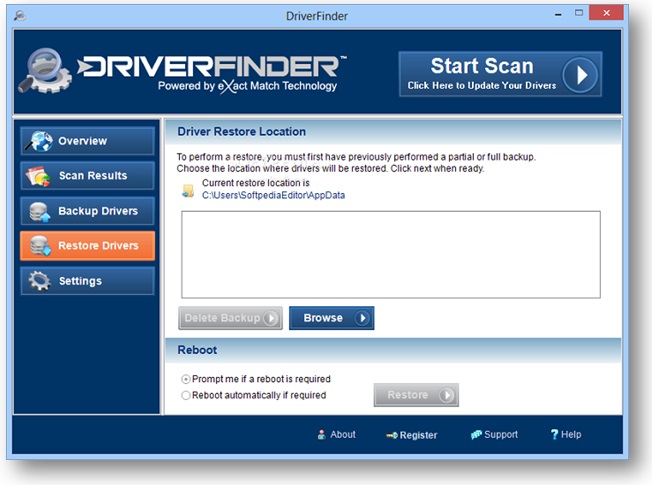
Task: Click the Overview globe icon
Action: point(40,141)
